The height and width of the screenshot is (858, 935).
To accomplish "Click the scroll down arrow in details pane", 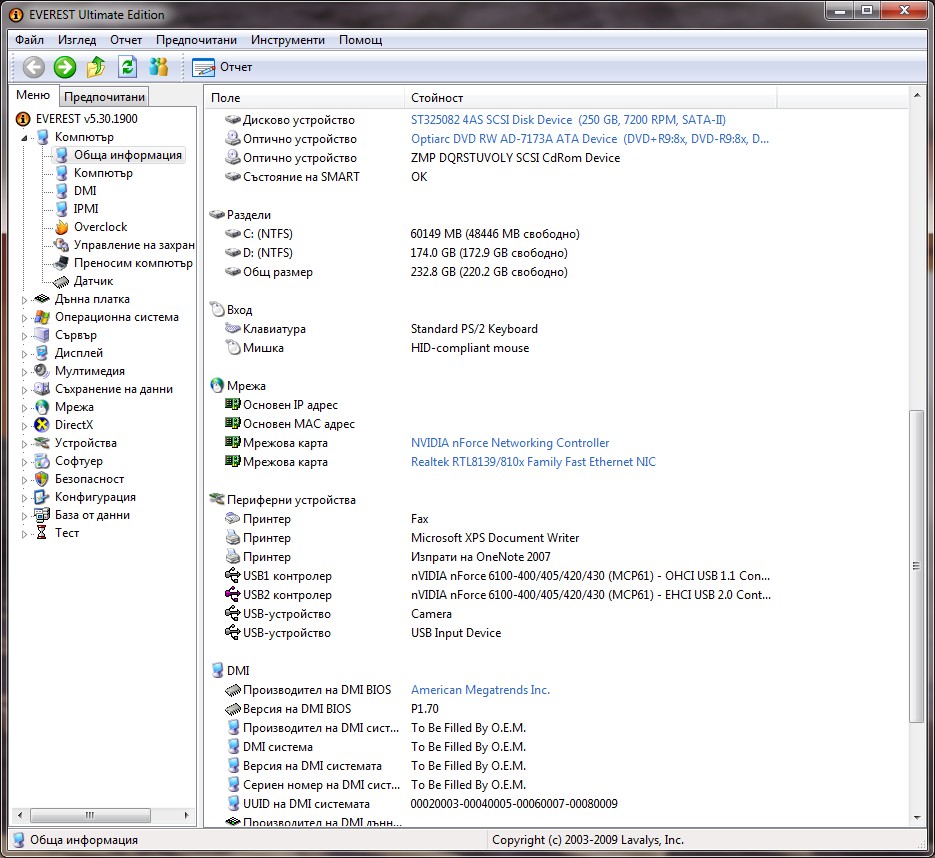I will coord(917,818).
